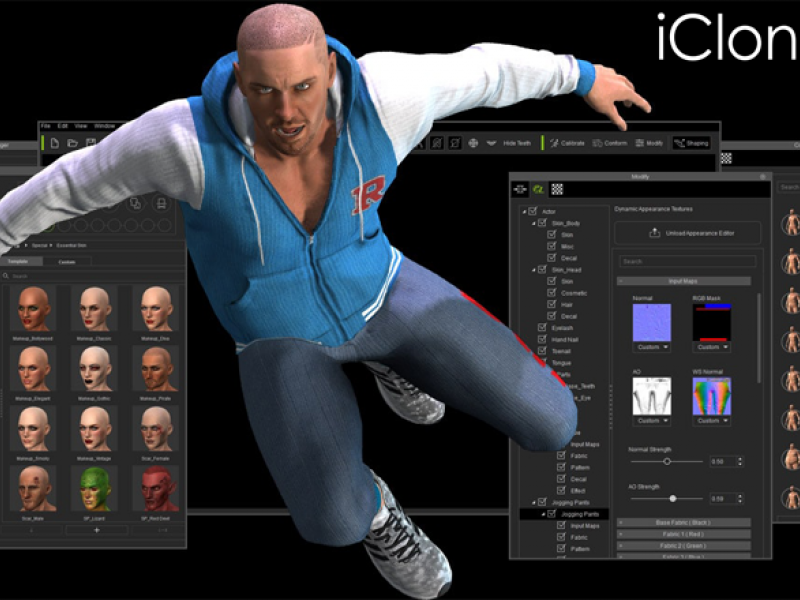Image resolution: width=800 pixels, height=600 pixels.
Task: Click the Open folder icon in the toolbar
Action: point(72,143)
